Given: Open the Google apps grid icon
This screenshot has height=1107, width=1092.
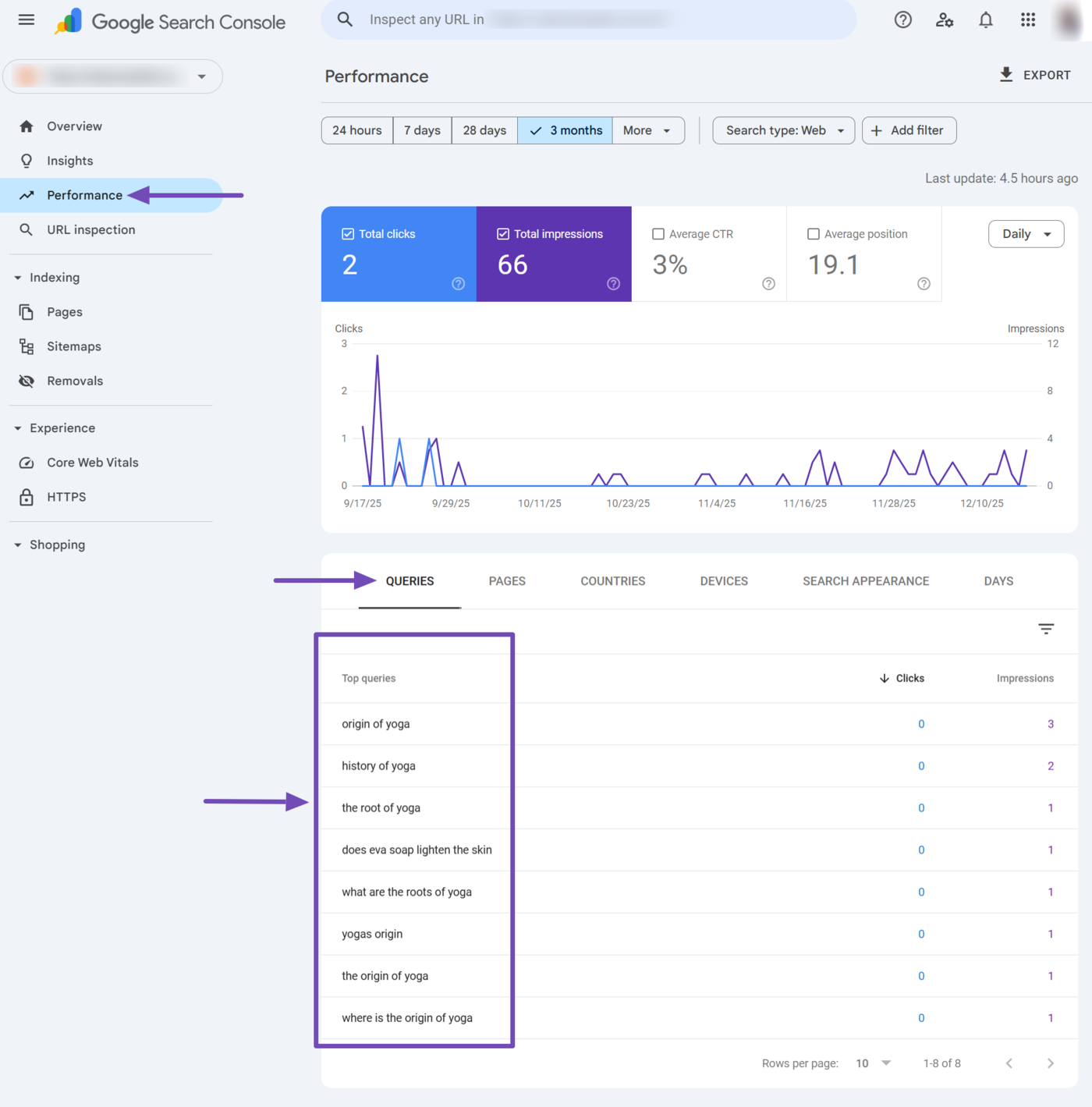Looking at the screenshot, I should pos(1027,20).
